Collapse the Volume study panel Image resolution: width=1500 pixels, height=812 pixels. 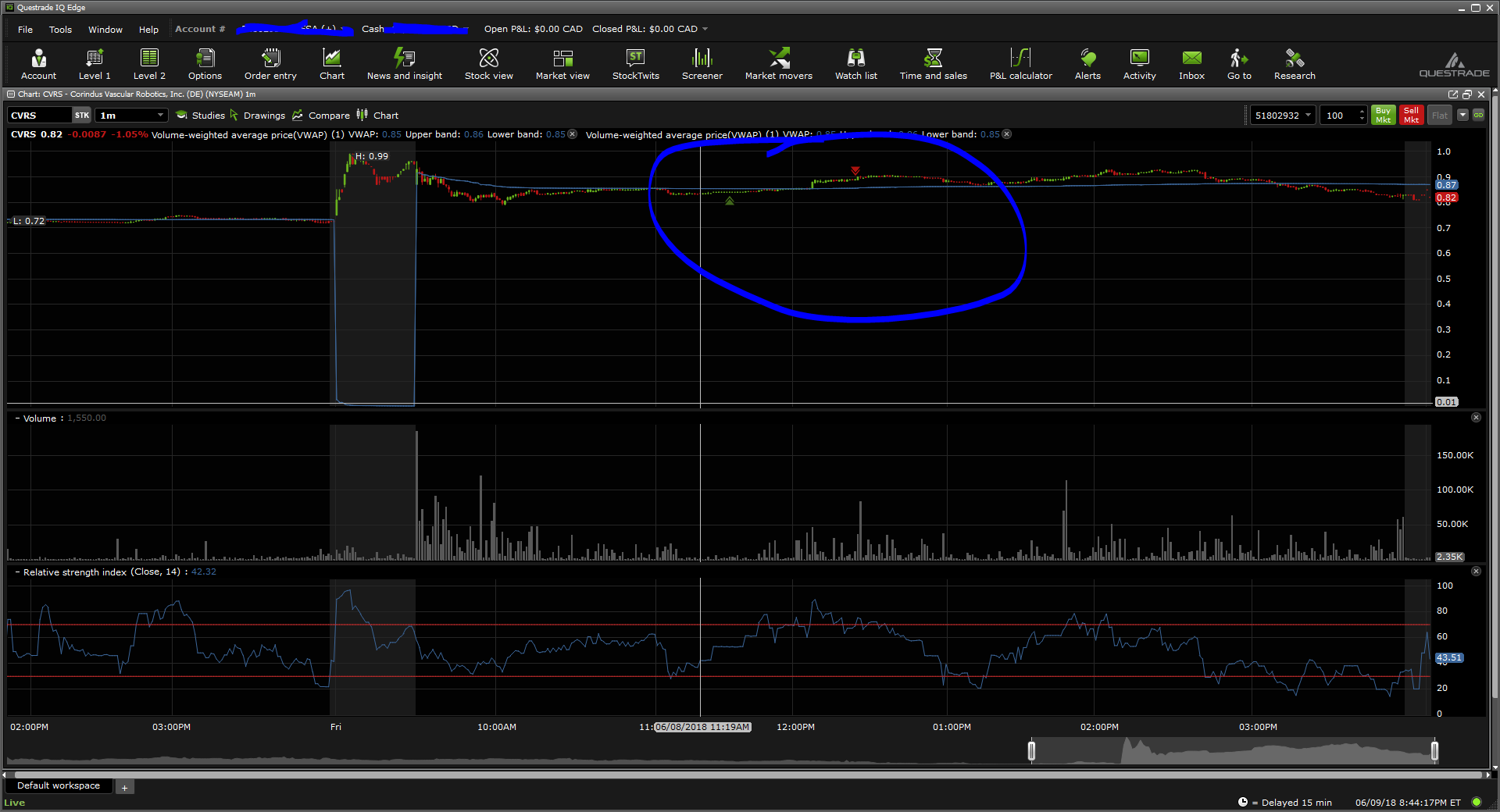[17, 418]
